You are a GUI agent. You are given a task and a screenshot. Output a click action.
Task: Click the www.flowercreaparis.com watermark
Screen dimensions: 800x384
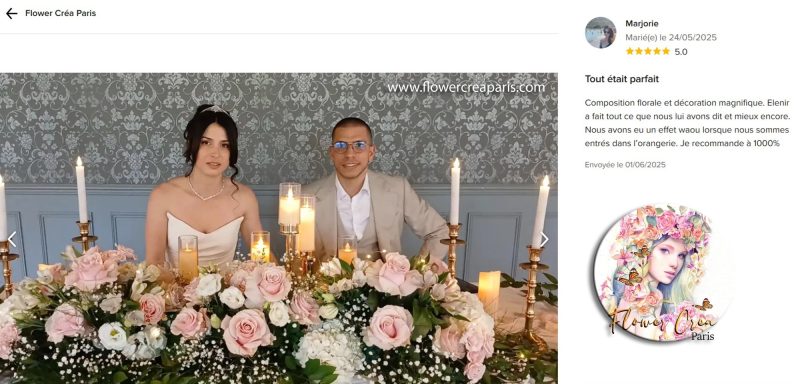coord(466,88)
